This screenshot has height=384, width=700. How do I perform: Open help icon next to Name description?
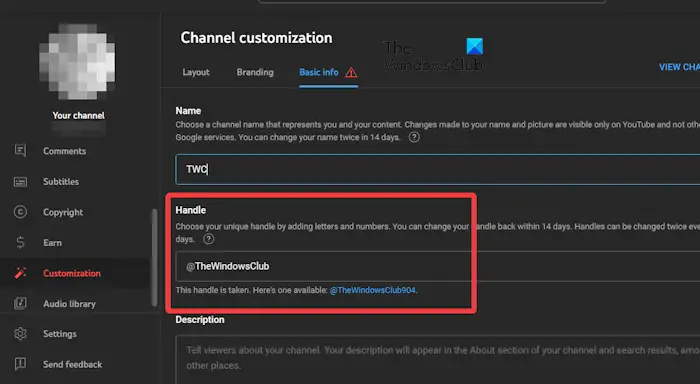coord(414,137)
